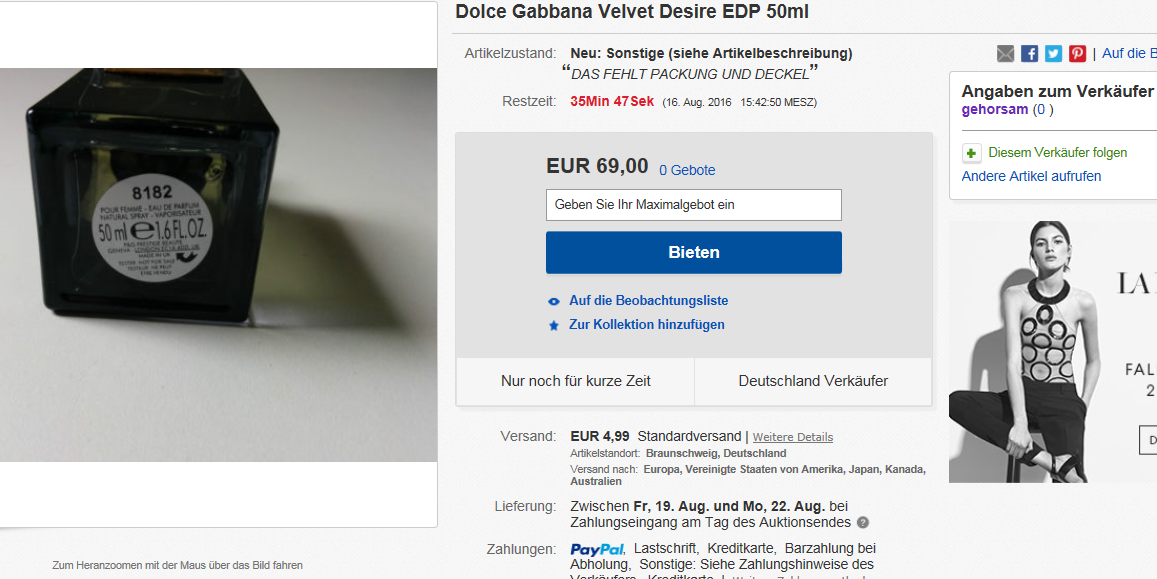Focus the Maximalgebot input field
Image resolution: width=1157 pixels, height=579 pixels.
694,205
